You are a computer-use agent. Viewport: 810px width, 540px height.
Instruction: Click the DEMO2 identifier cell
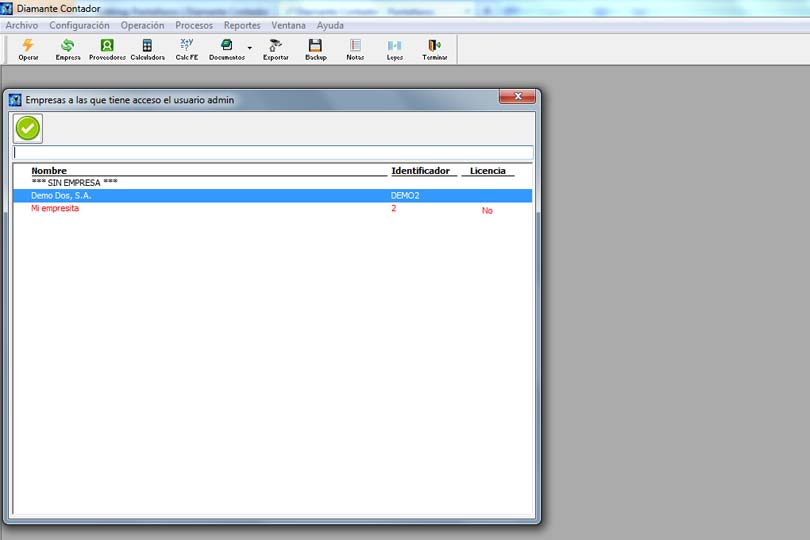405,195
